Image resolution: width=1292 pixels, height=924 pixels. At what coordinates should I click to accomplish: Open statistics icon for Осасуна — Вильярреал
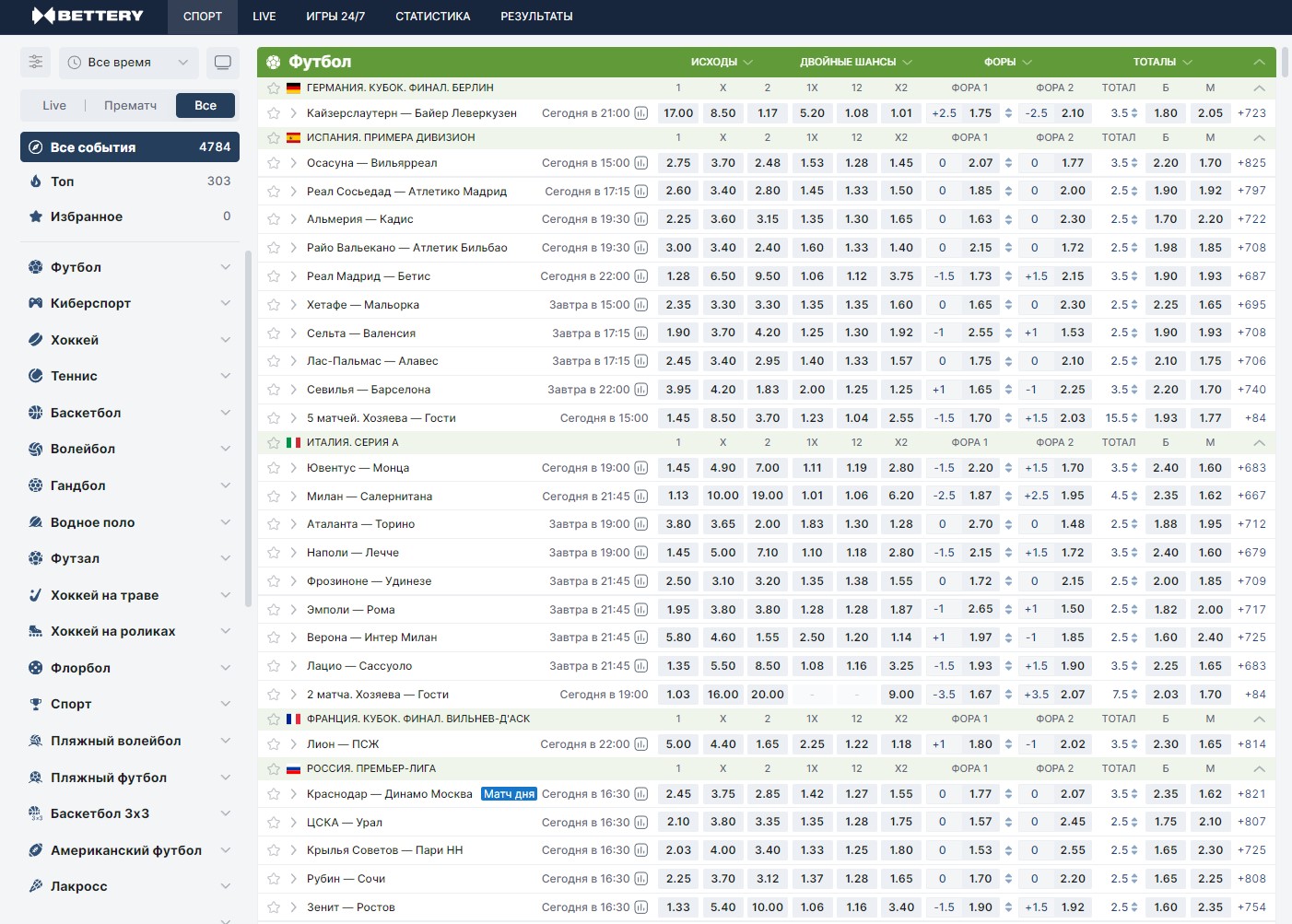pyautogui.click(x=641, y=163)
